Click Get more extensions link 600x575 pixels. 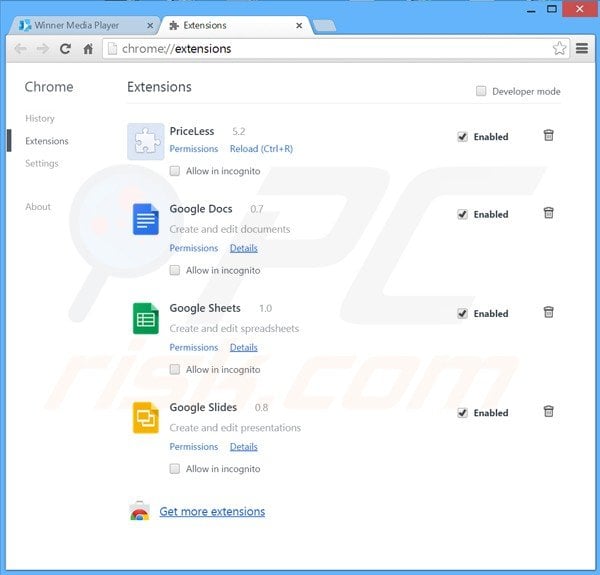click(212, 511)
